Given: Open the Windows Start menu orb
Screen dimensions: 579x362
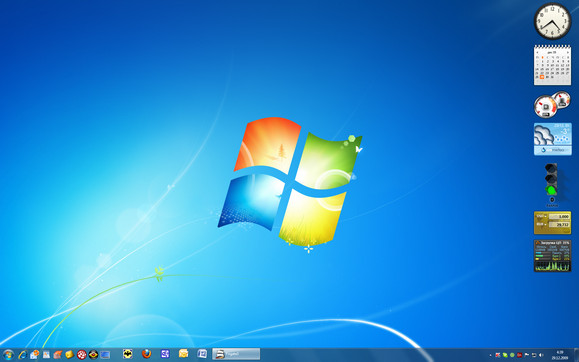Looking at the screenshot, I should tap(7, 355).
